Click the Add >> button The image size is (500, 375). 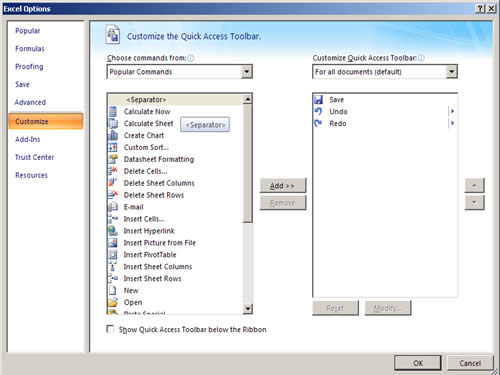click(283, 186)
